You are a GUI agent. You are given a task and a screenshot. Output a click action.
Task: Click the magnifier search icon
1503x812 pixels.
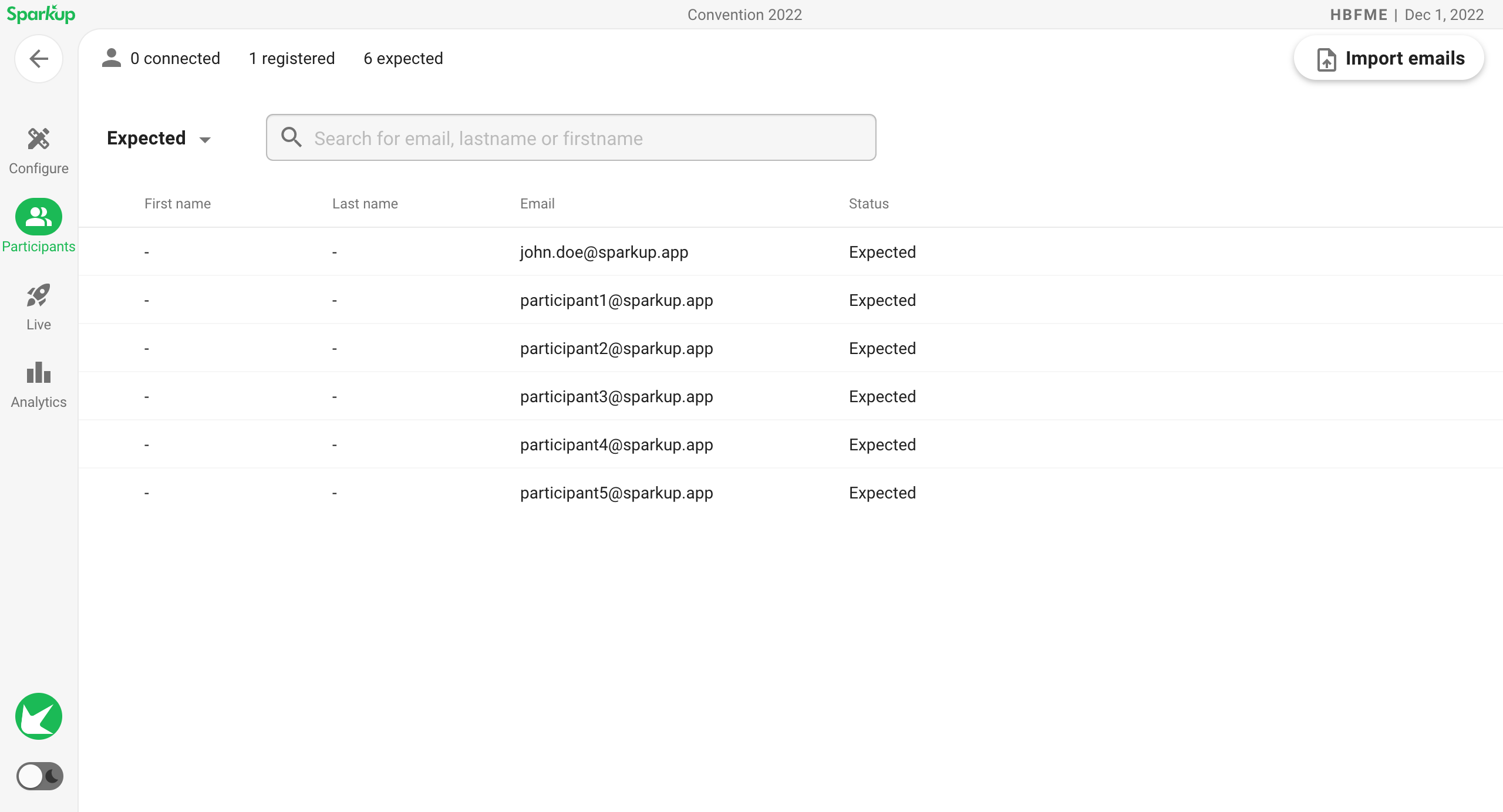291,137
